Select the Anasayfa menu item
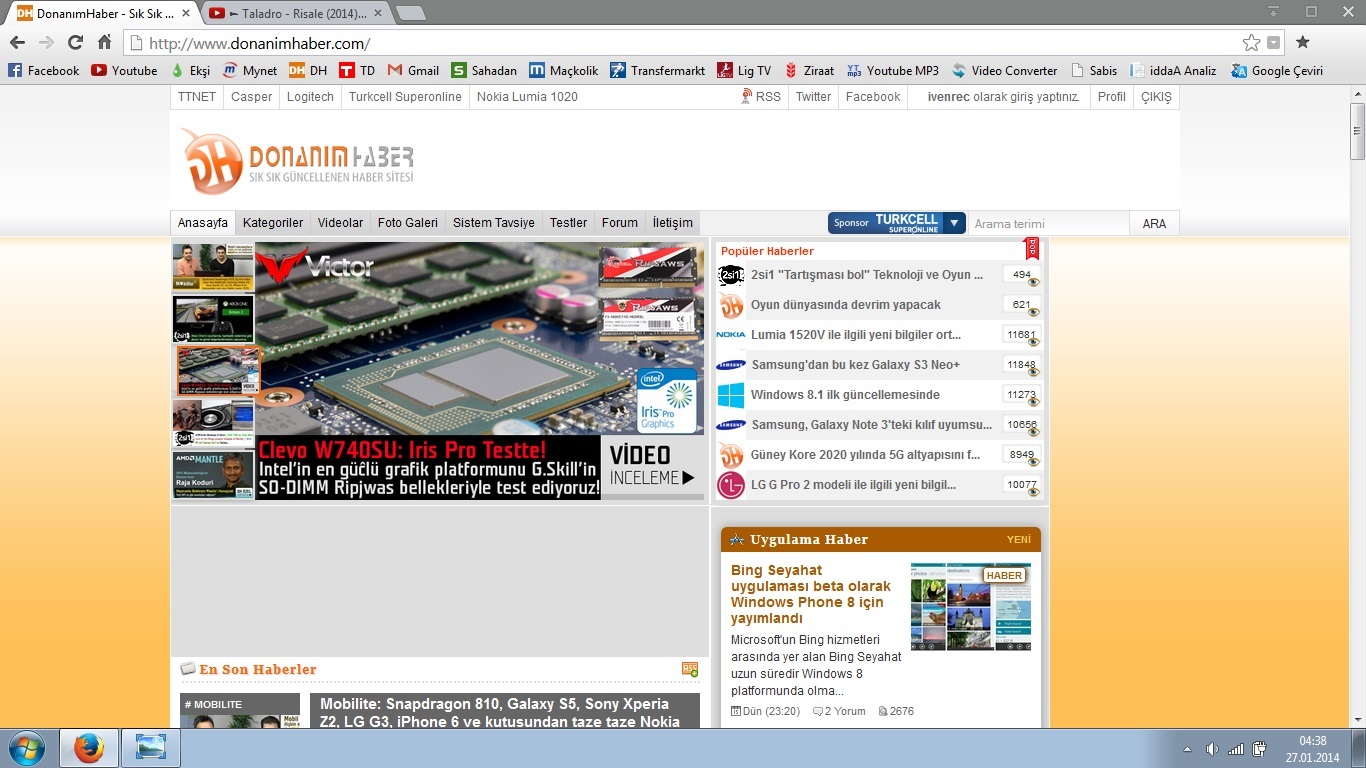 [x=203, y=223]
